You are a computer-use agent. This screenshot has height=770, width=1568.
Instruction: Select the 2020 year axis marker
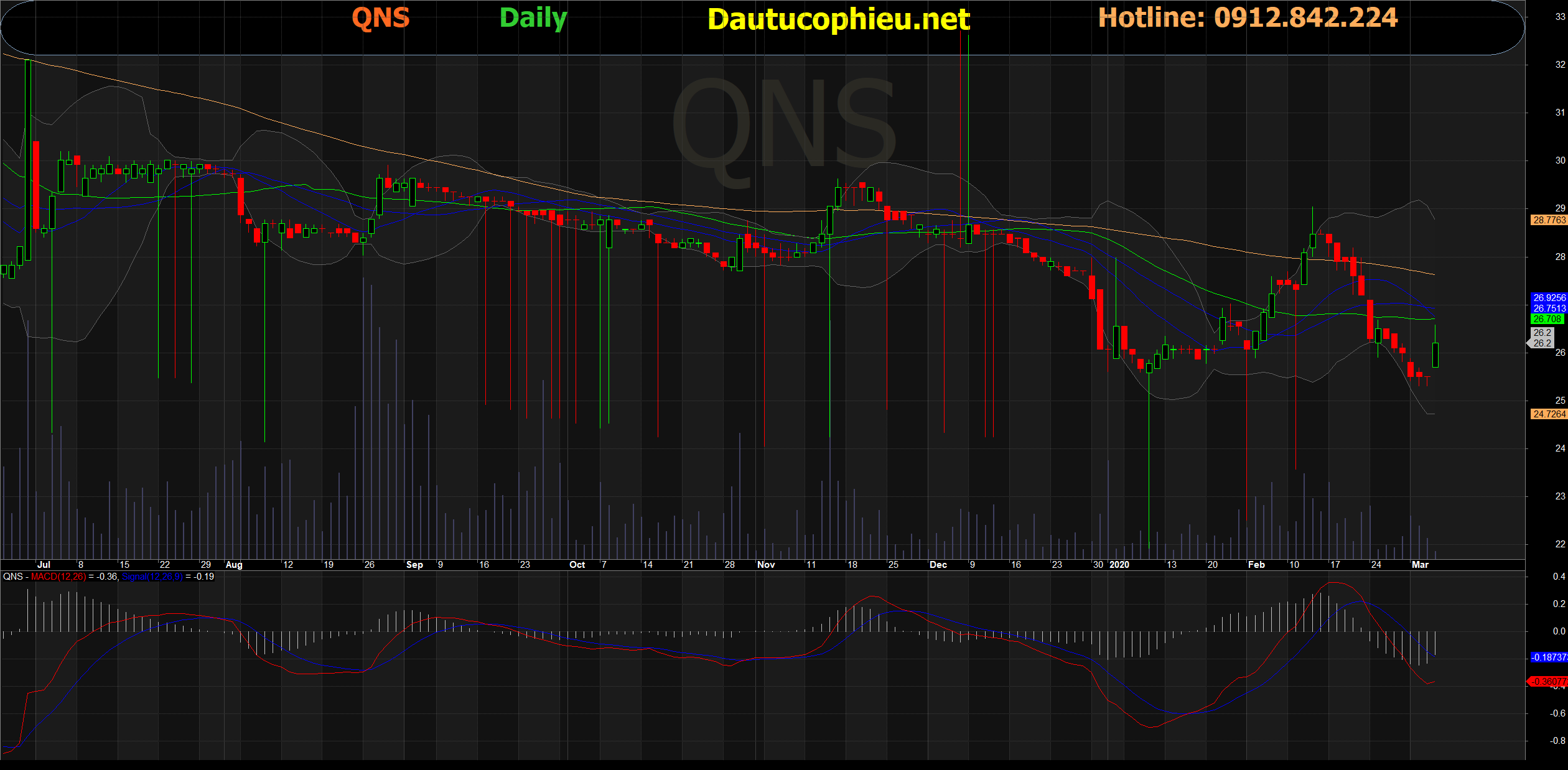tap(1119, 565)
